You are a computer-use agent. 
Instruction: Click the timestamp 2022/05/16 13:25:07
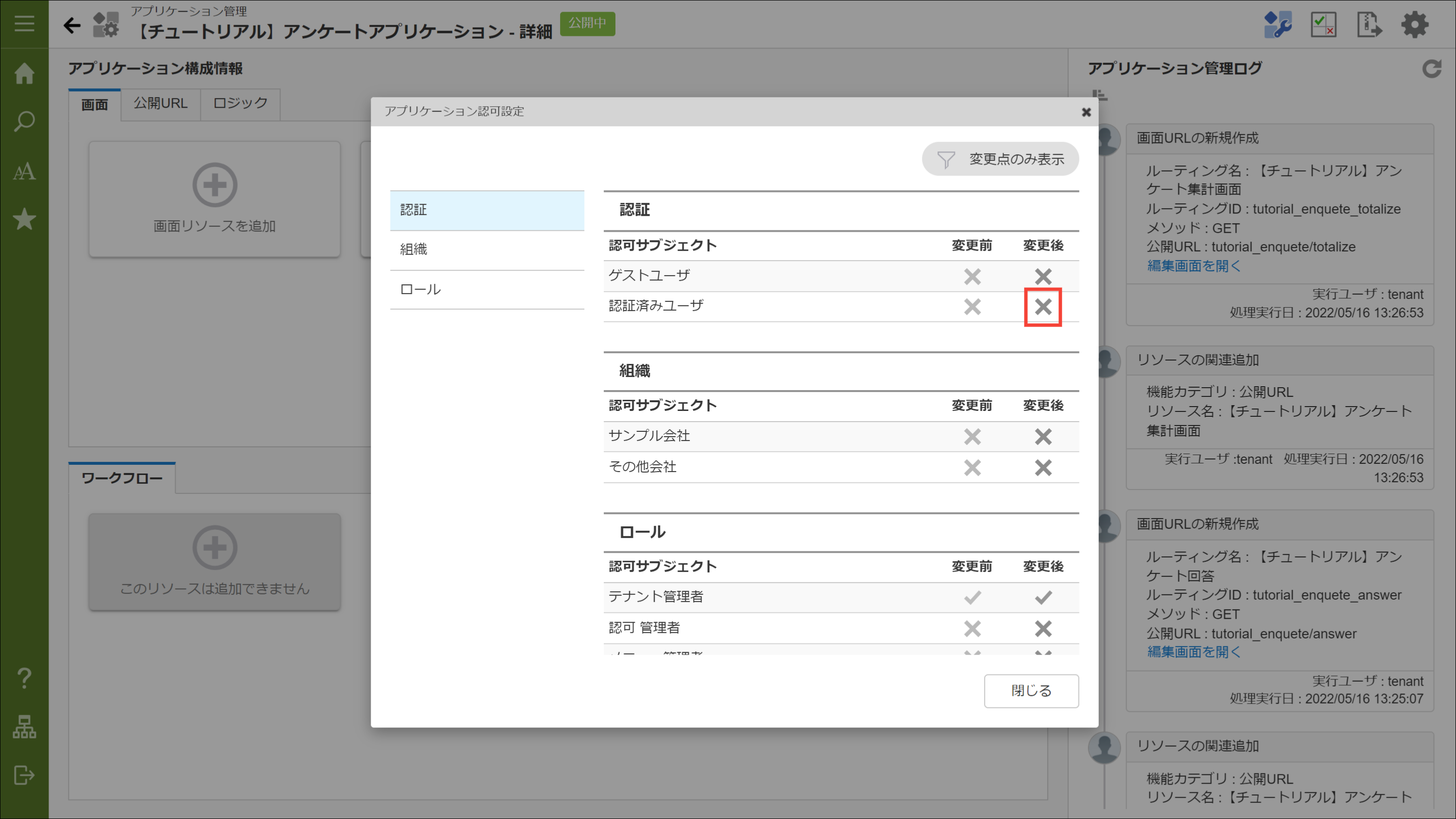1364,699
